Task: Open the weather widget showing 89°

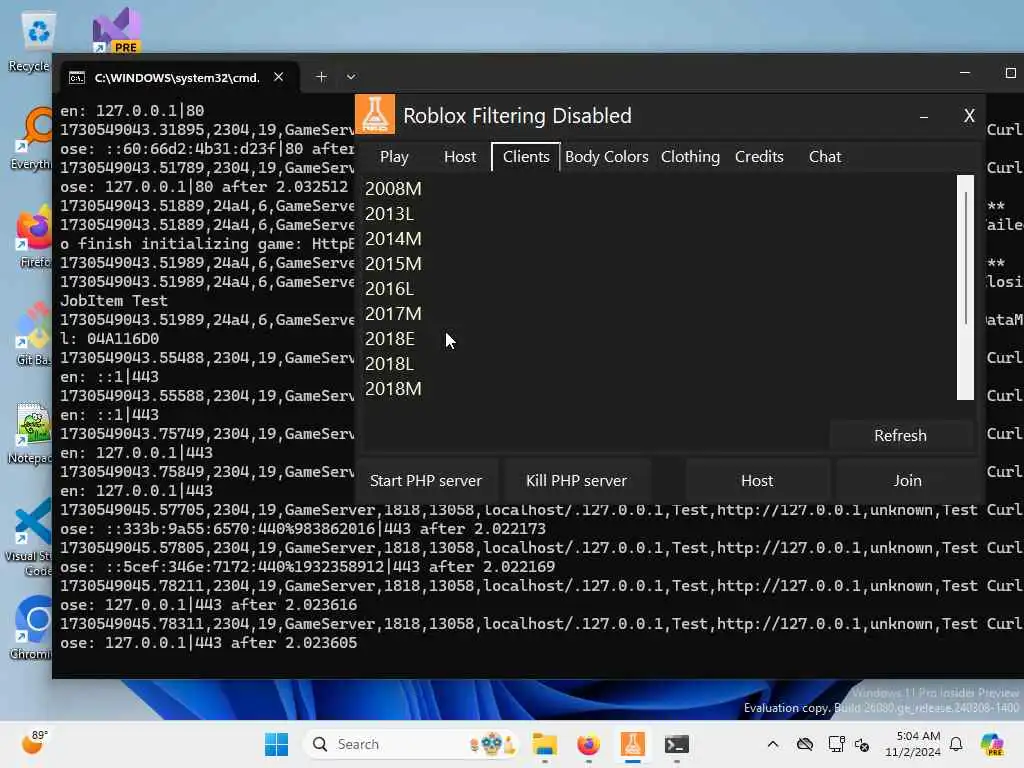Action: point(34,743)
